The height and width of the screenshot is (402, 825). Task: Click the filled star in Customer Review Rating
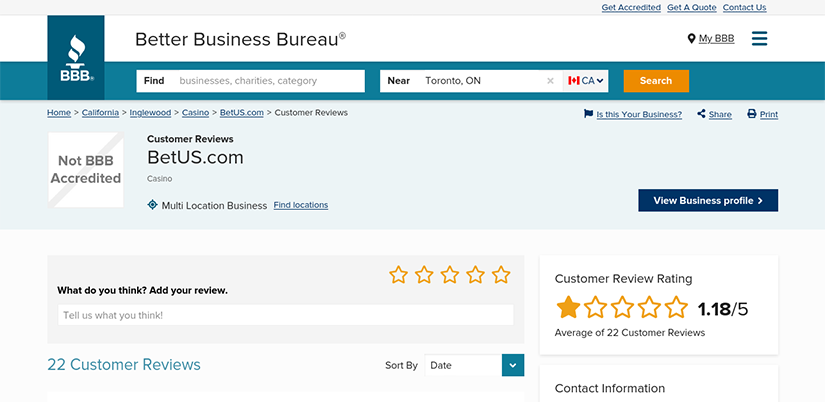(x=568, y=307)
